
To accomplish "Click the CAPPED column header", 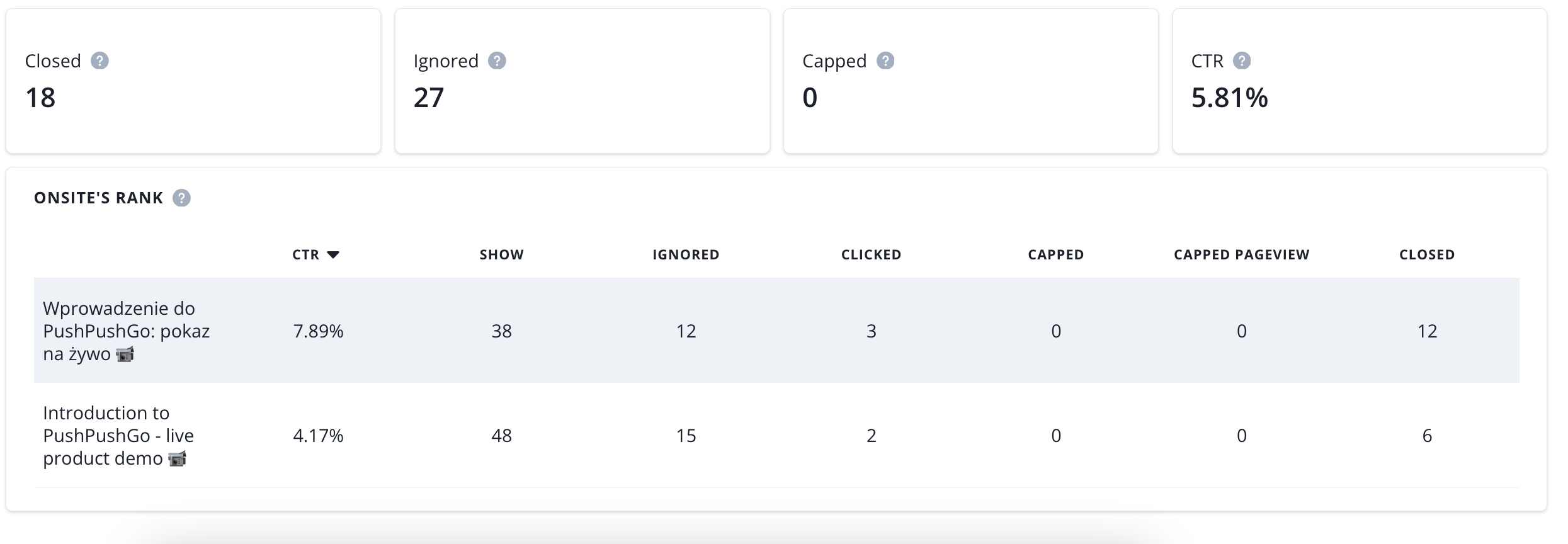I will click(x=1055, y=255).
